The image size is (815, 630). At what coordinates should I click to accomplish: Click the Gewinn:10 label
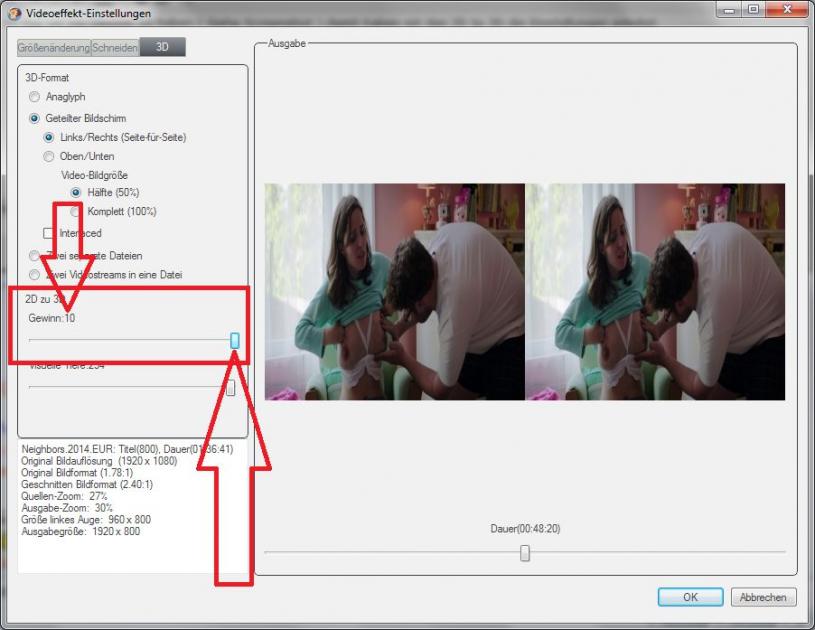[x=51, y=318]
